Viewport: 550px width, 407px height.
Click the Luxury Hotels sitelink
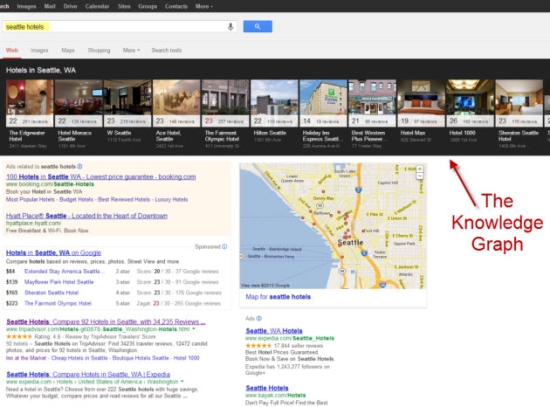(171, 199)
